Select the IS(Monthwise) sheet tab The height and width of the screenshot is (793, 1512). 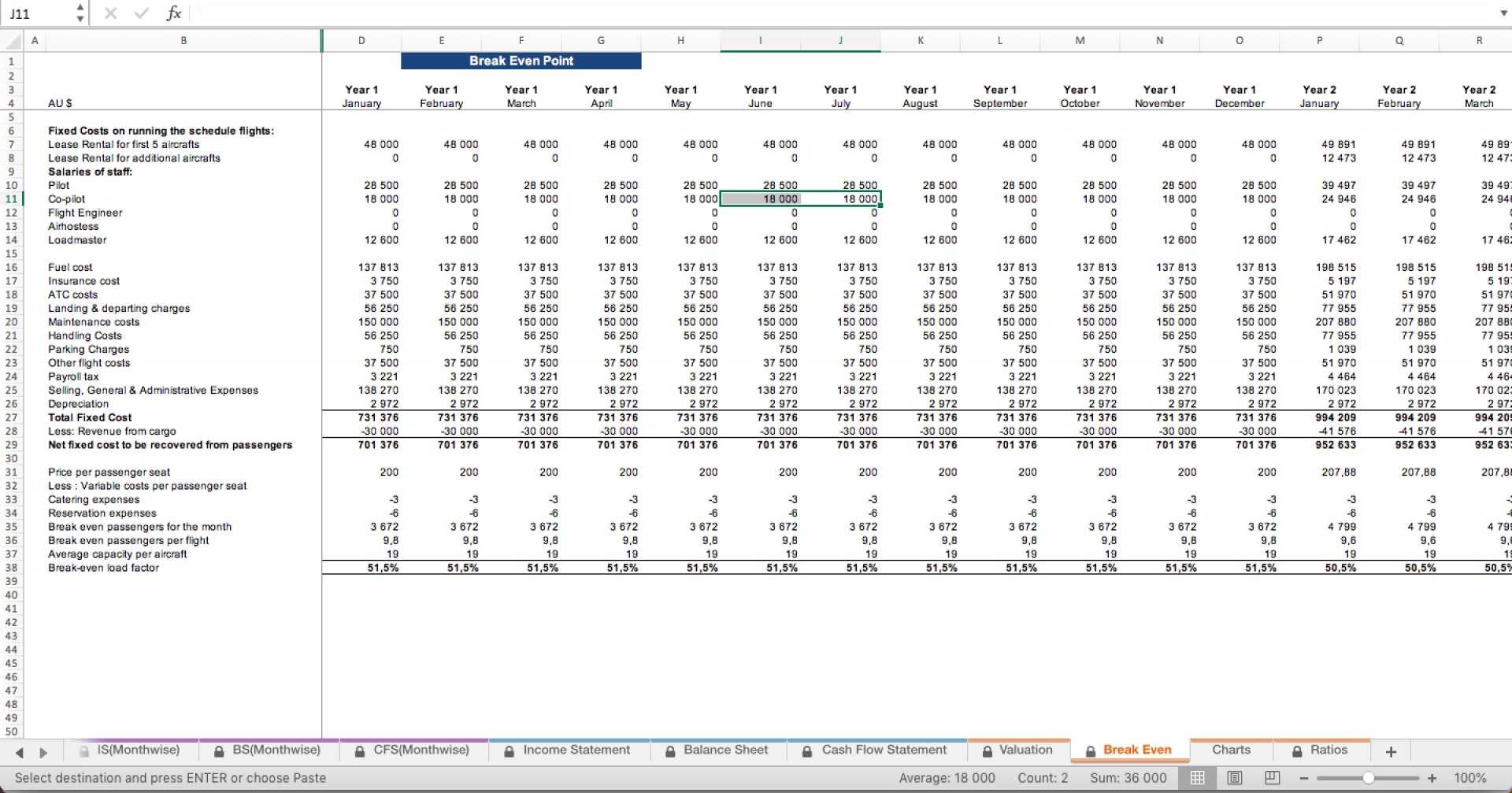[135, 750]
